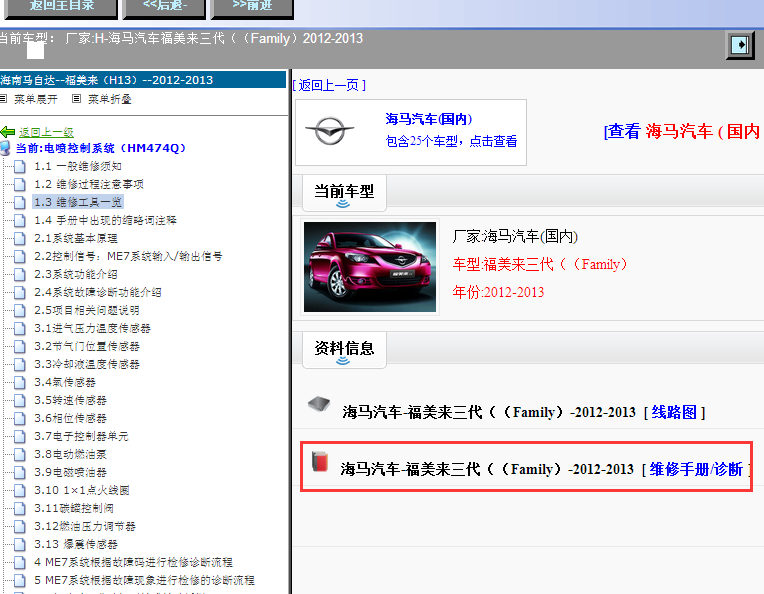Click text 车型:福美来三代 ((Family)
Viewport: 764px width, 594px height.
coord(540,265)
